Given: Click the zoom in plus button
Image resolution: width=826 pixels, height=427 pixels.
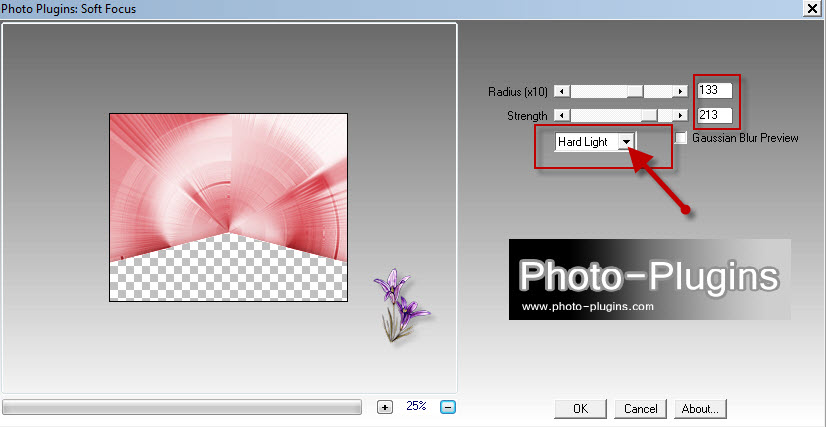Looking at the screenshot, I should coord(385,407).
